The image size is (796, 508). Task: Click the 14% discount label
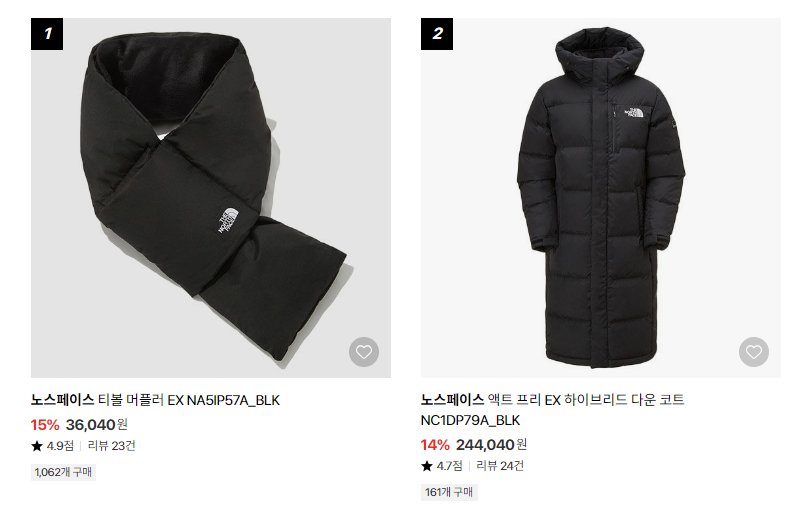(x=435, y=445)
